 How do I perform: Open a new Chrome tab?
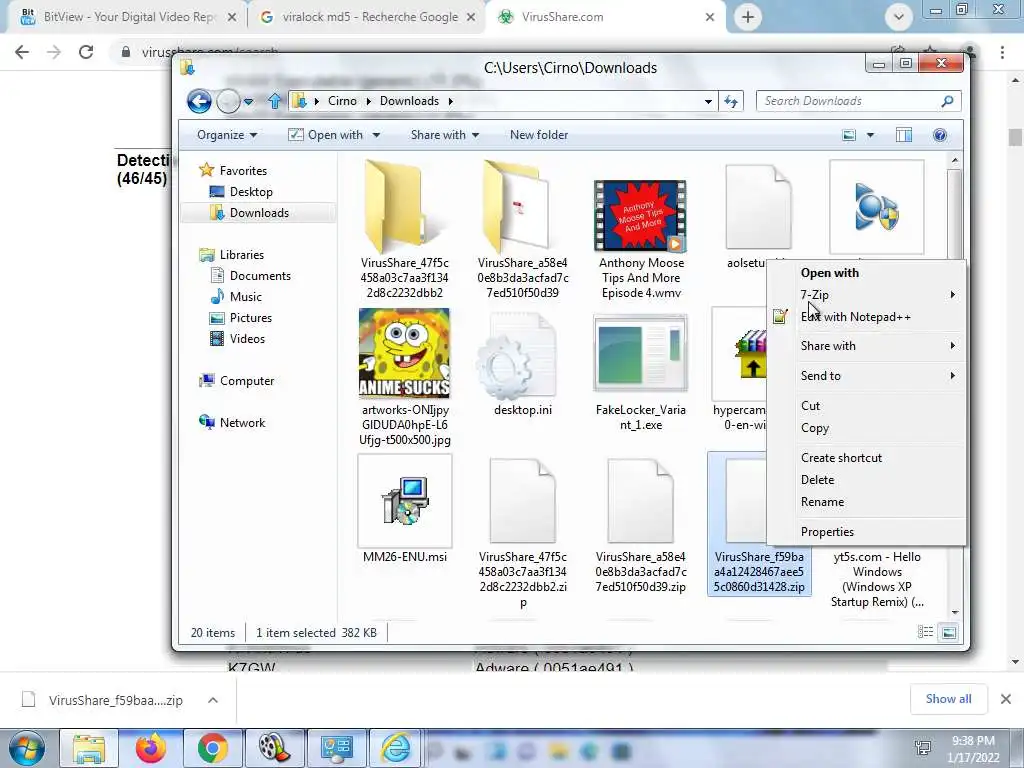[748, 17]
